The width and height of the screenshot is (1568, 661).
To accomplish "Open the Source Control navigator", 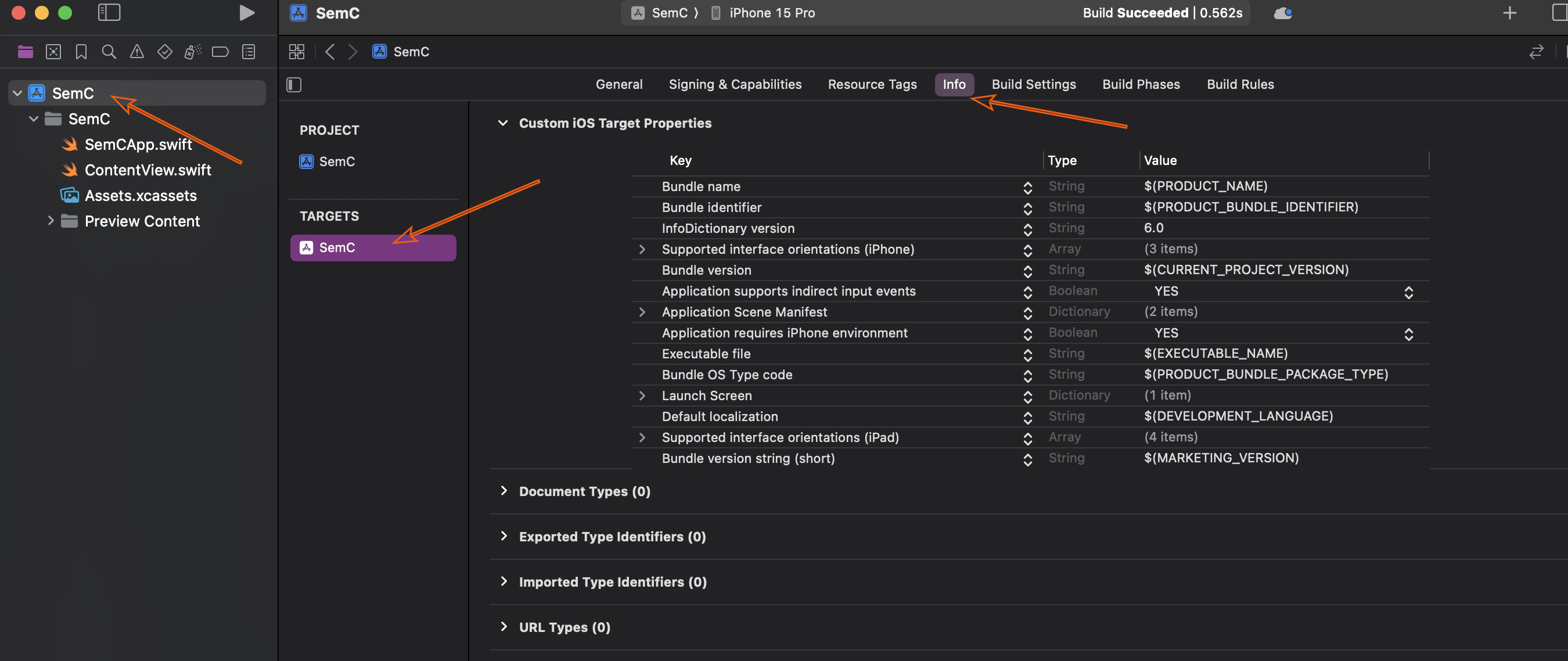I will (x=53, y=52).
